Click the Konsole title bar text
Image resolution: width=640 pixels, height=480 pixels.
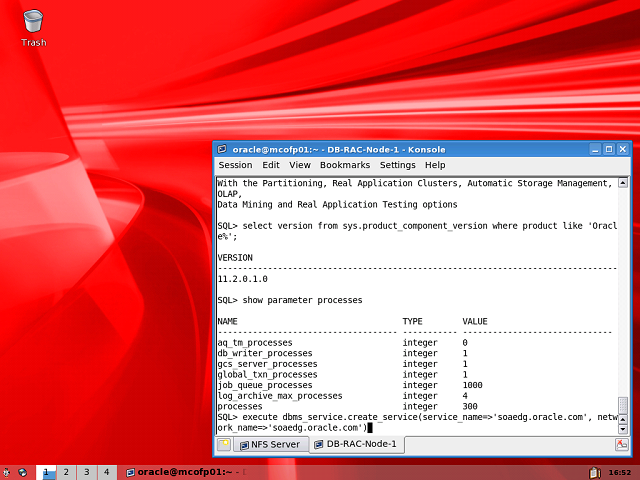coord(339,149)
